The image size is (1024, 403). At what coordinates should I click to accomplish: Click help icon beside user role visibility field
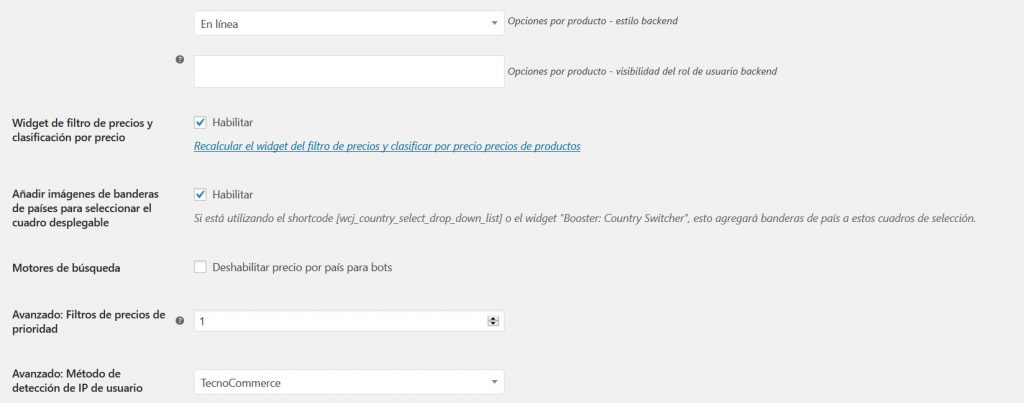[x=180, y=60]
